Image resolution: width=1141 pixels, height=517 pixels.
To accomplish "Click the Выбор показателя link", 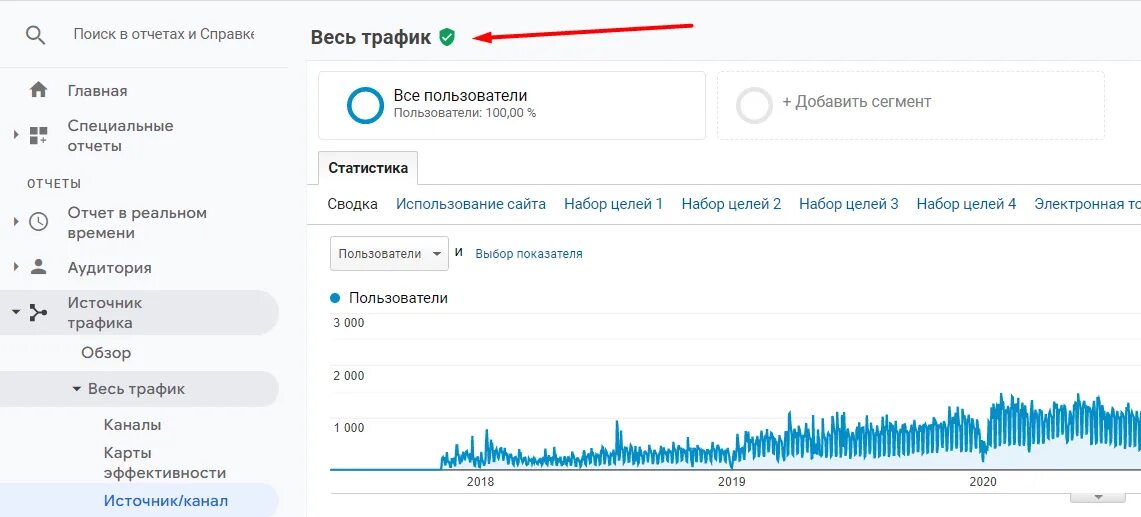I will coord(529,254).
